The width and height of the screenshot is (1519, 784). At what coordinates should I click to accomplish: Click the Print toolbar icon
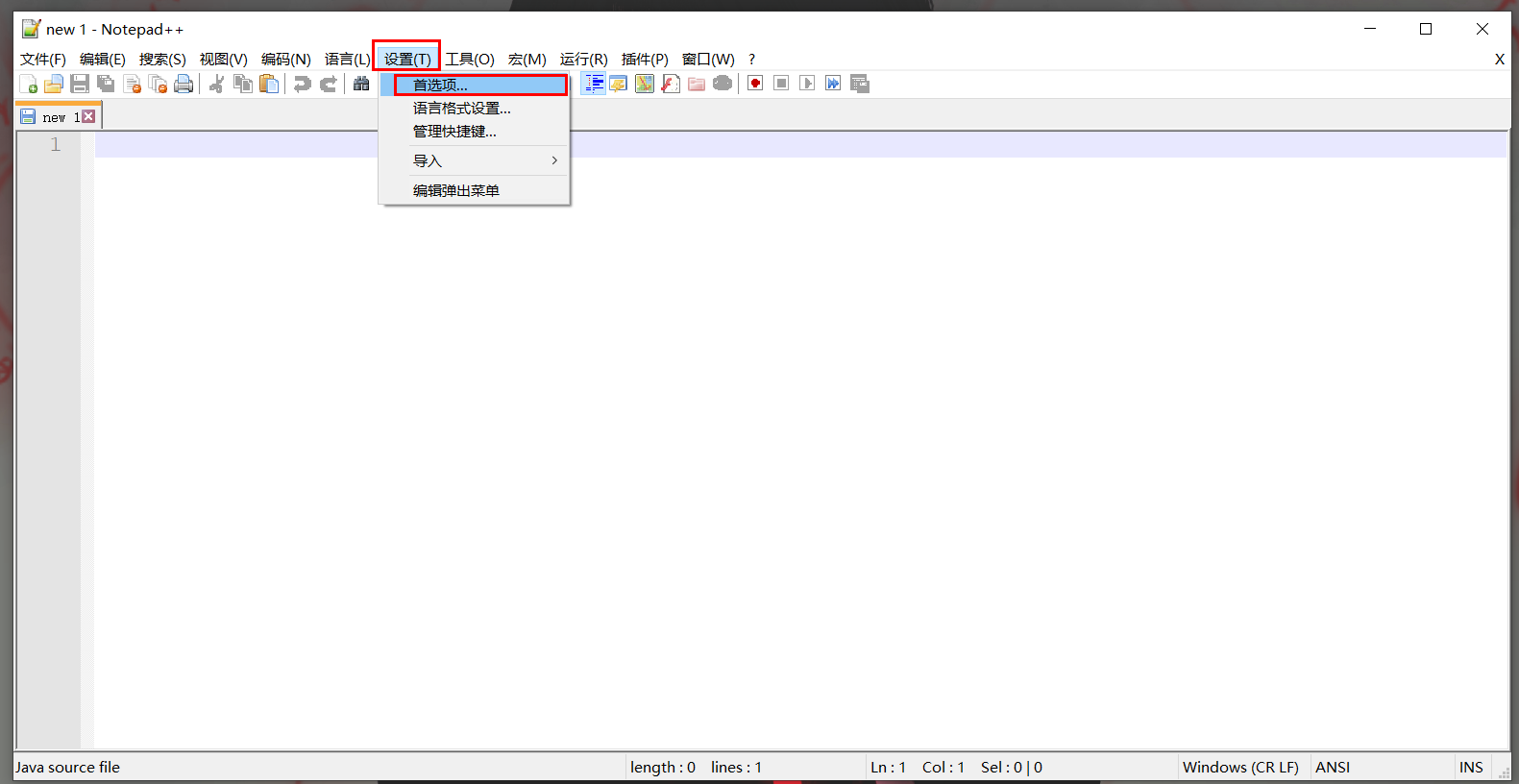pyautogui.click(x=184, y=84)
